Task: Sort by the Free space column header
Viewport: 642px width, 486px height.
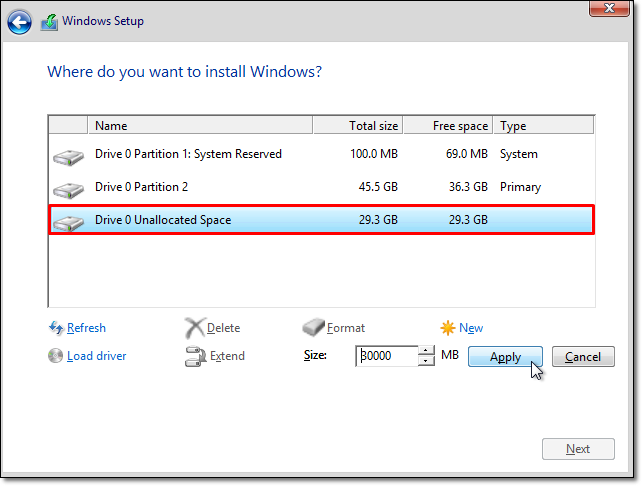Action: click(448, 126)
